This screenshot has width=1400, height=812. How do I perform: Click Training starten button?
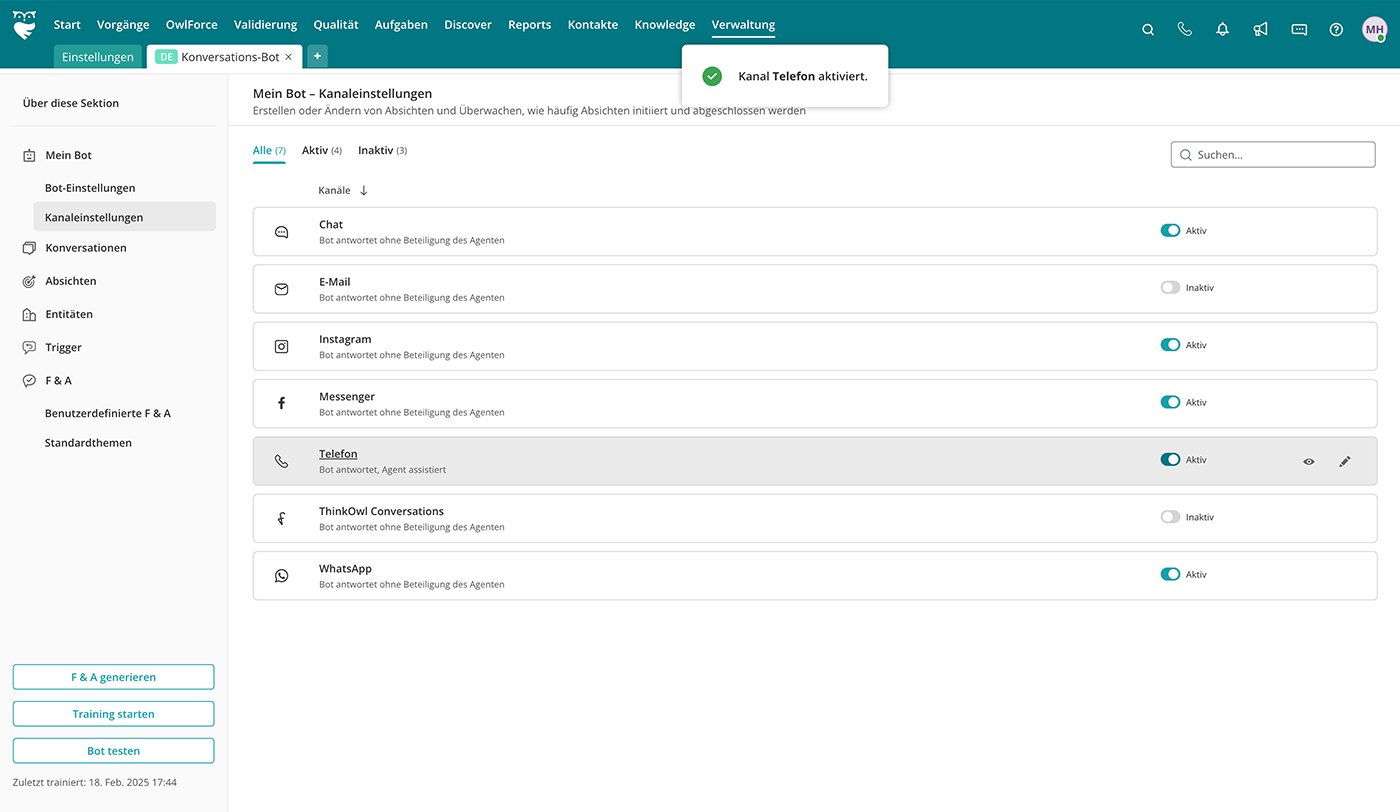tap(113, 714)
